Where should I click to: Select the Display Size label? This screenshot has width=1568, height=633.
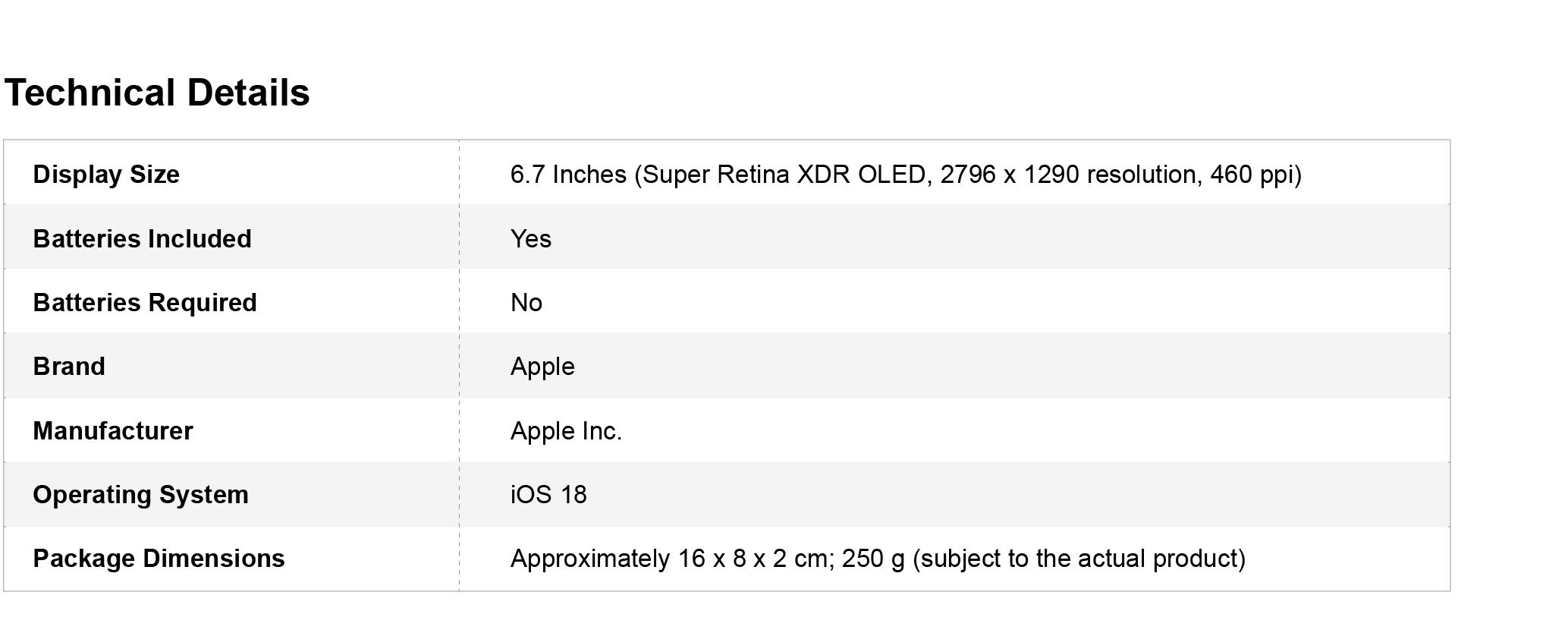click(106, 175)
